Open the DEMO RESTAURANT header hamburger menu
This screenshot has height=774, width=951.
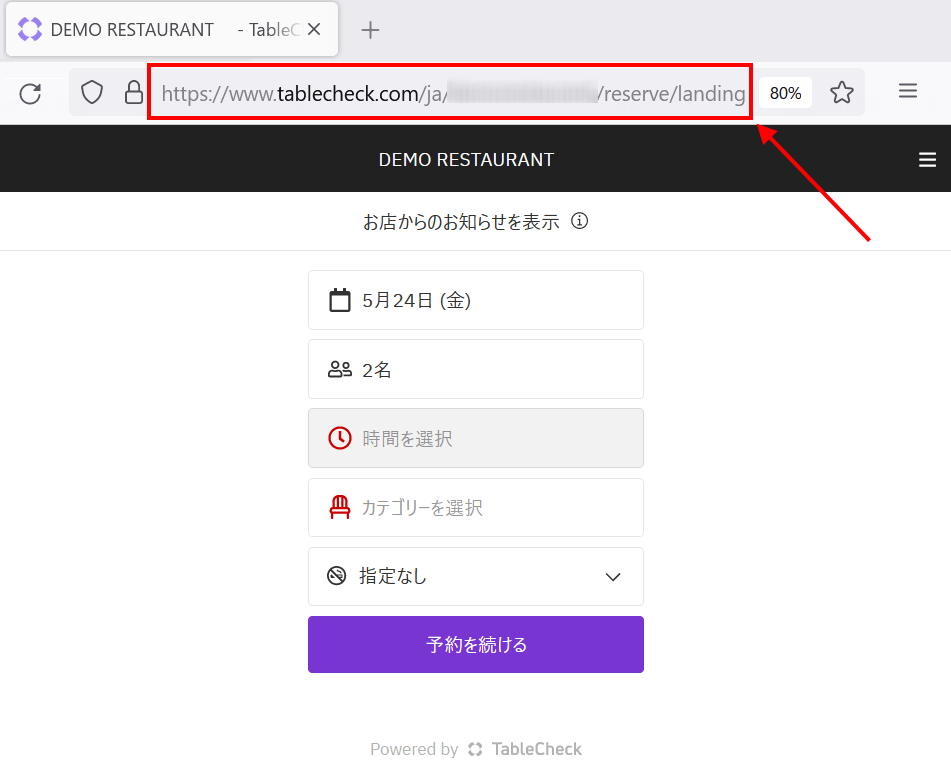[x=927, y=160]
